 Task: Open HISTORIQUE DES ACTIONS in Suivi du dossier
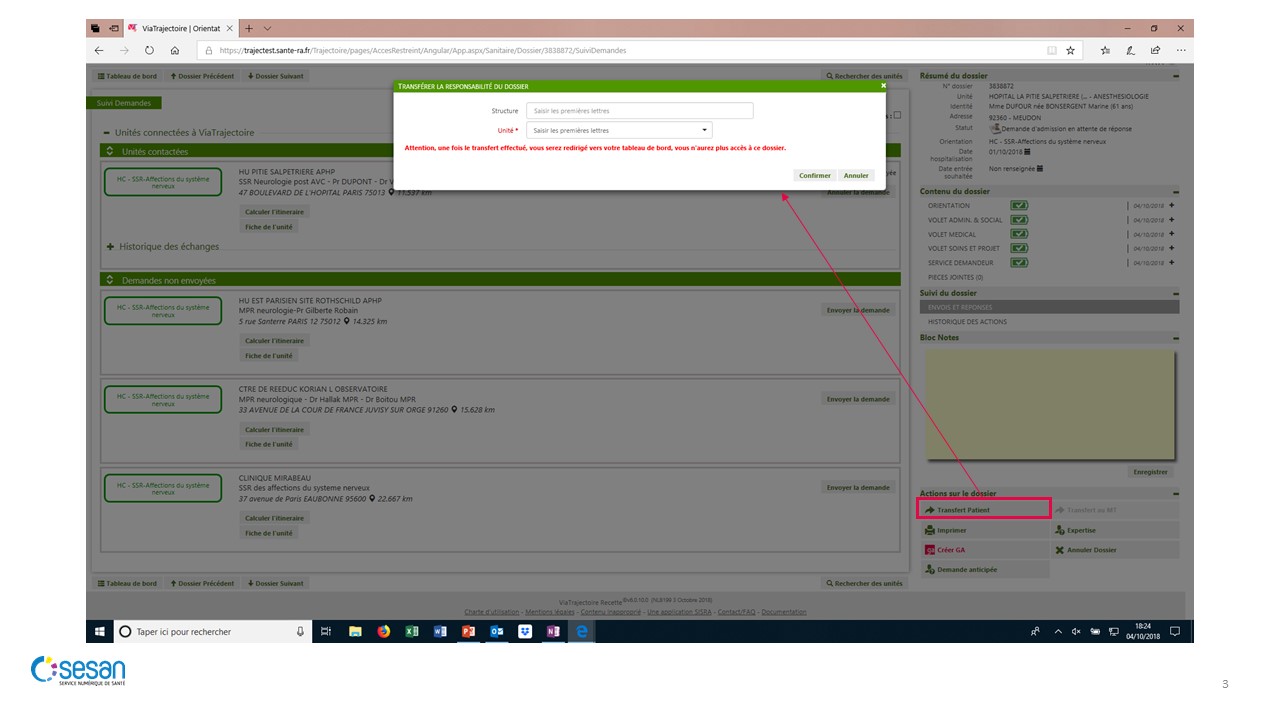pos(967,322)
